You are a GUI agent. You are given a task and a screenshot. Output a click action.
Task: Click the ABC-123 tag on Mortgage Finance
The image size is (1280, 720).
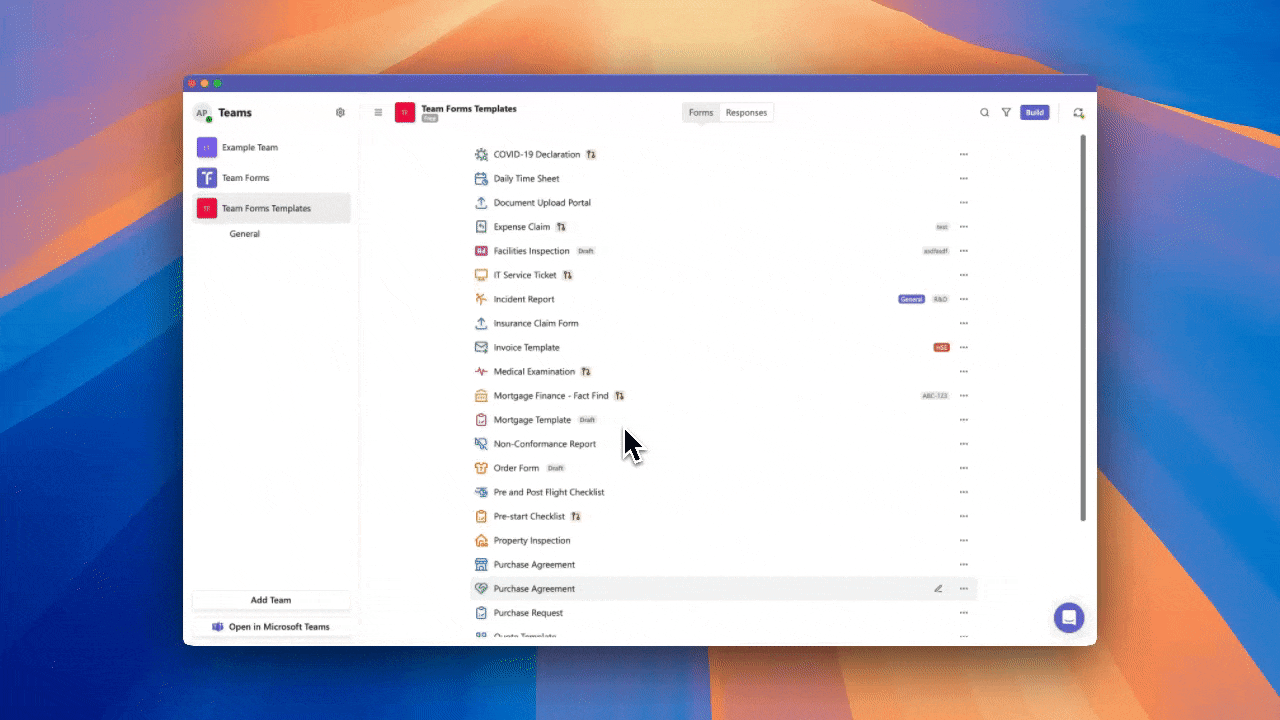tap(935, 396)
